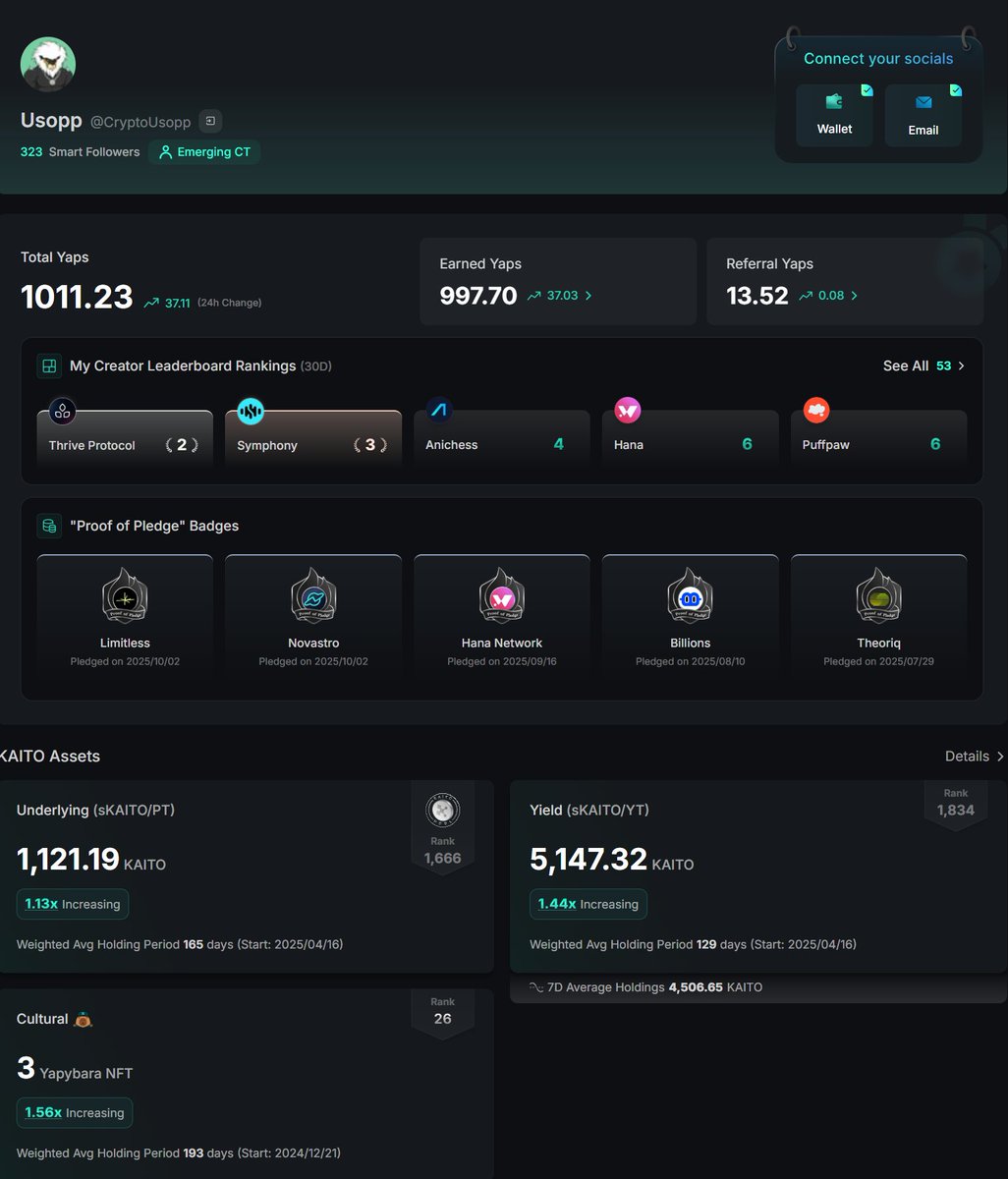The image size is (1008, 1179).
Task: Select 7D Average Holdings 4,506.65 KAITO text
Action: point(654,987)
